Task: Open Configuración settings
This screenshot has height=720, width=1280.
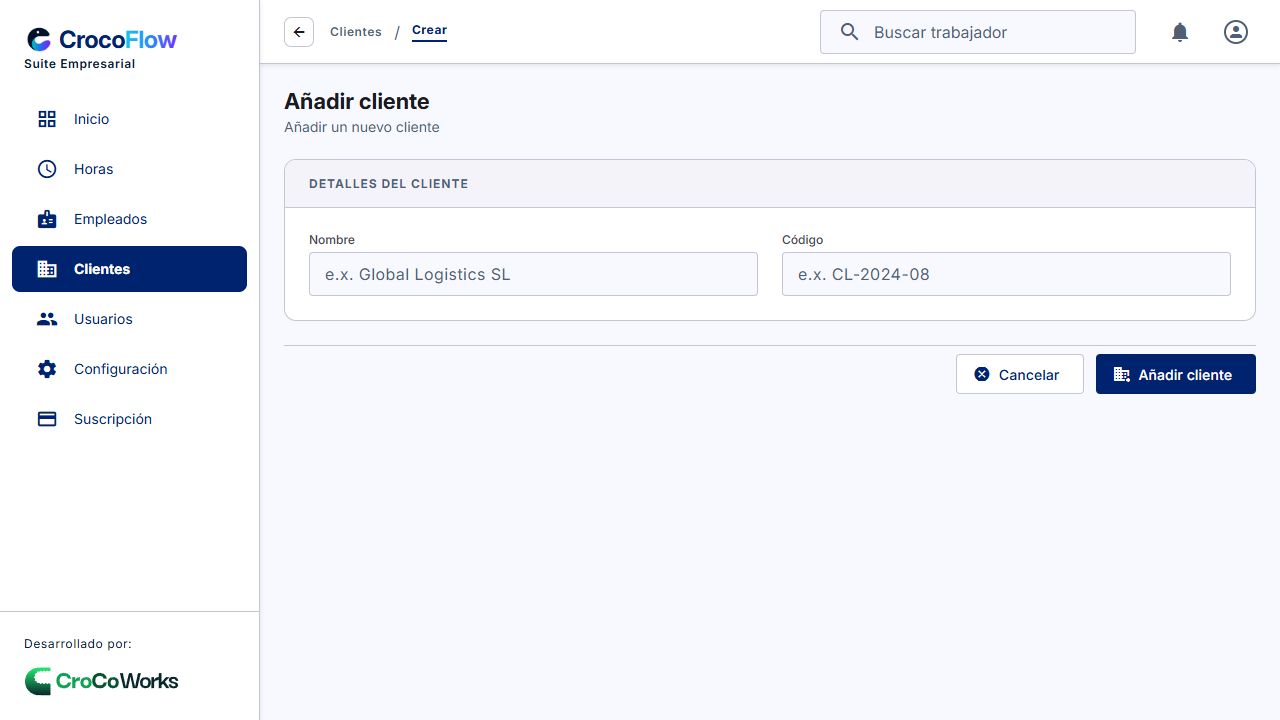Action: coord(129,369)
